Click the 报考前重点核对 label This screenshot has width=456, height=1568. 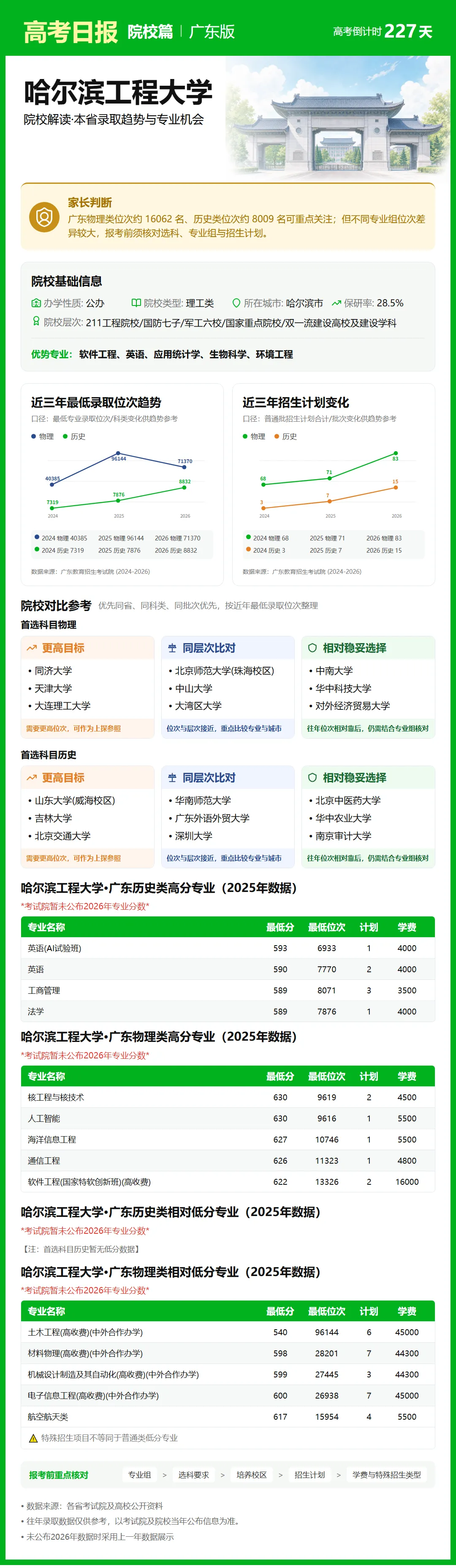click(58, 1475)
